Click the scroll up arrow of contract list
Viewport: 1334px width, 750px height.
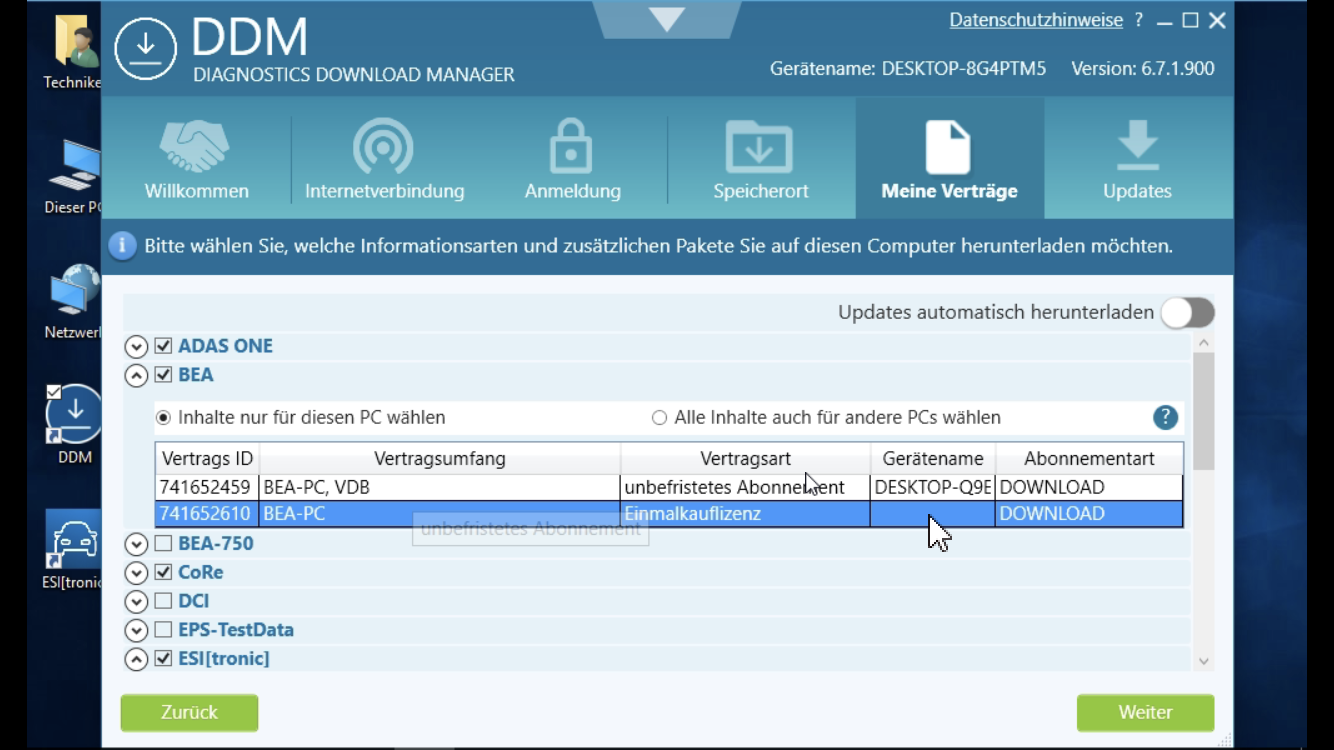click(1203, 343)
